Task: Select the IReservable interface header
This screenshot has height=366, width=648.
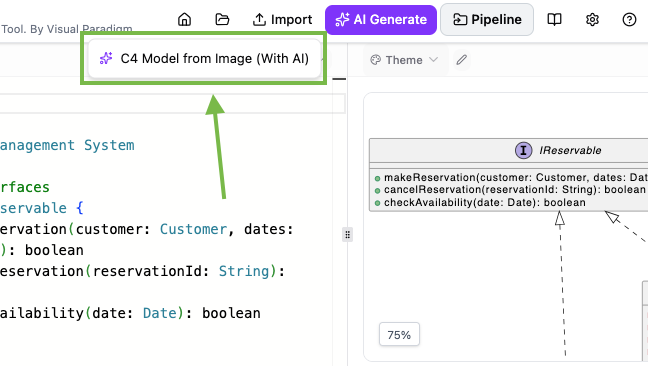Action: click(x=509, y=150)
